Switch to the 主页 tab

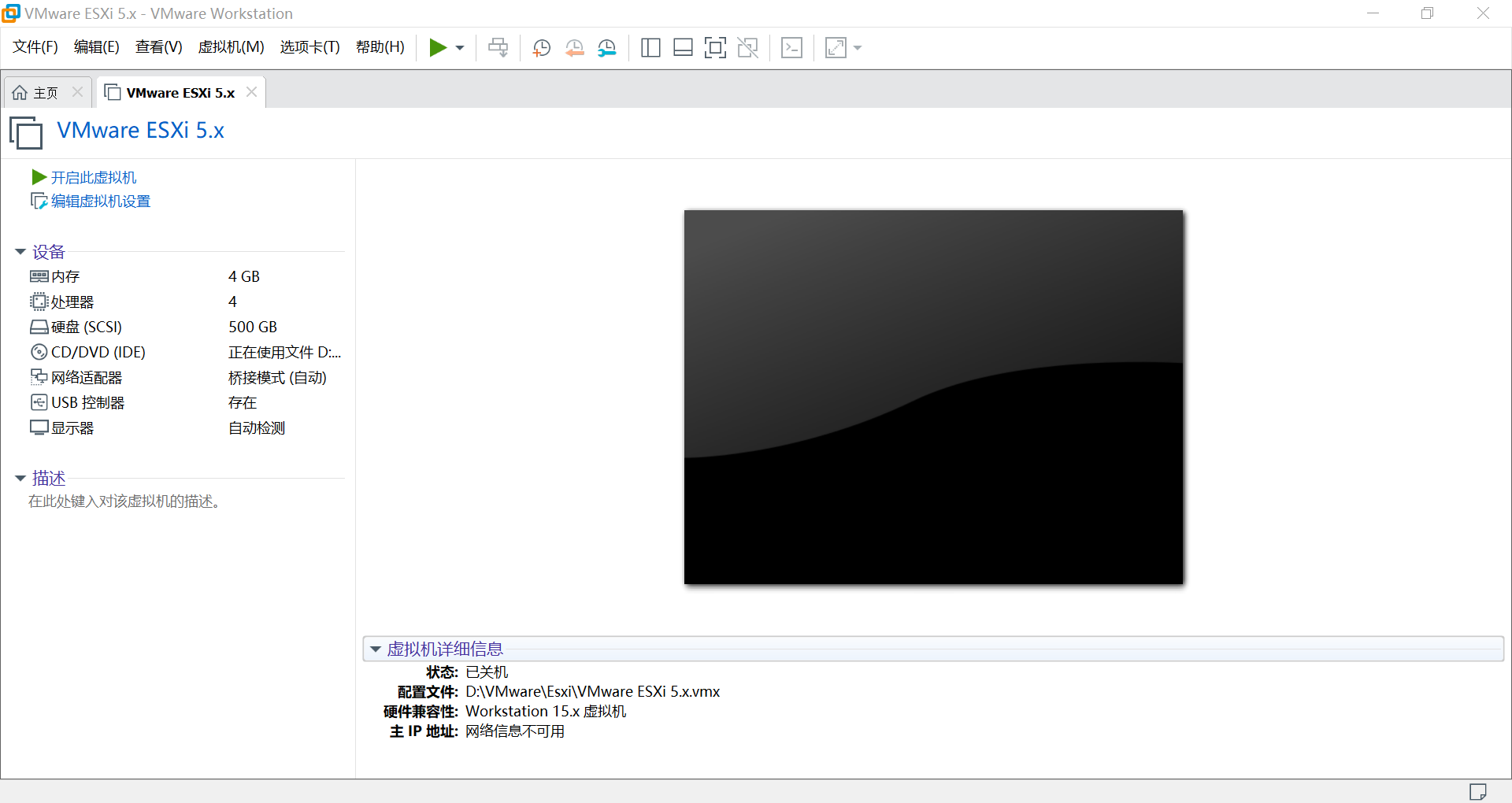coord(46,93)
